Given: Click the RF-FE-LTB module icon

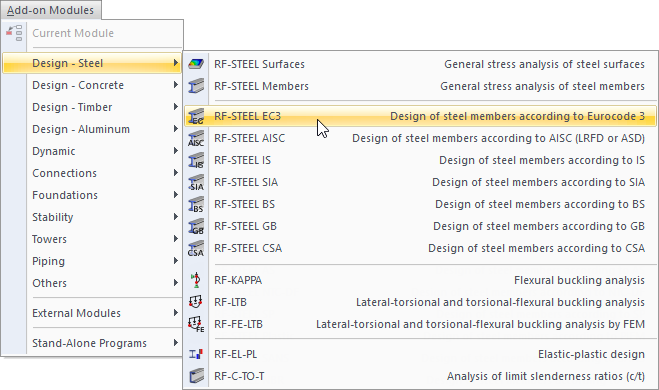Looking at the screenshot, I should coord(196,324).
